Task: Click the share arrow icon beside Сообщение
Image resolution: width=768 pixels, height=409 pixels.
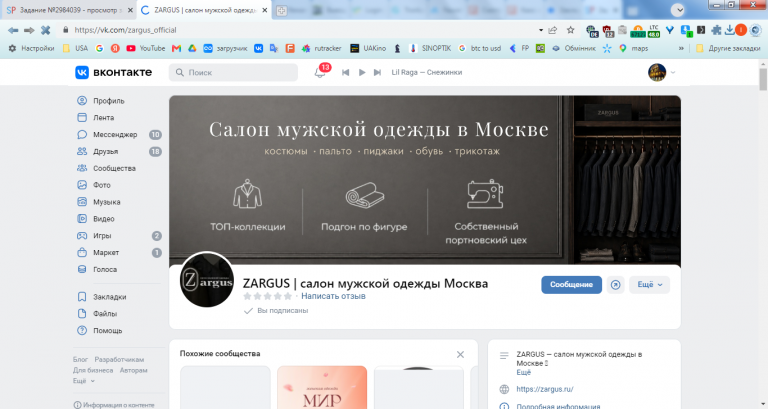Action: point(616,285)
